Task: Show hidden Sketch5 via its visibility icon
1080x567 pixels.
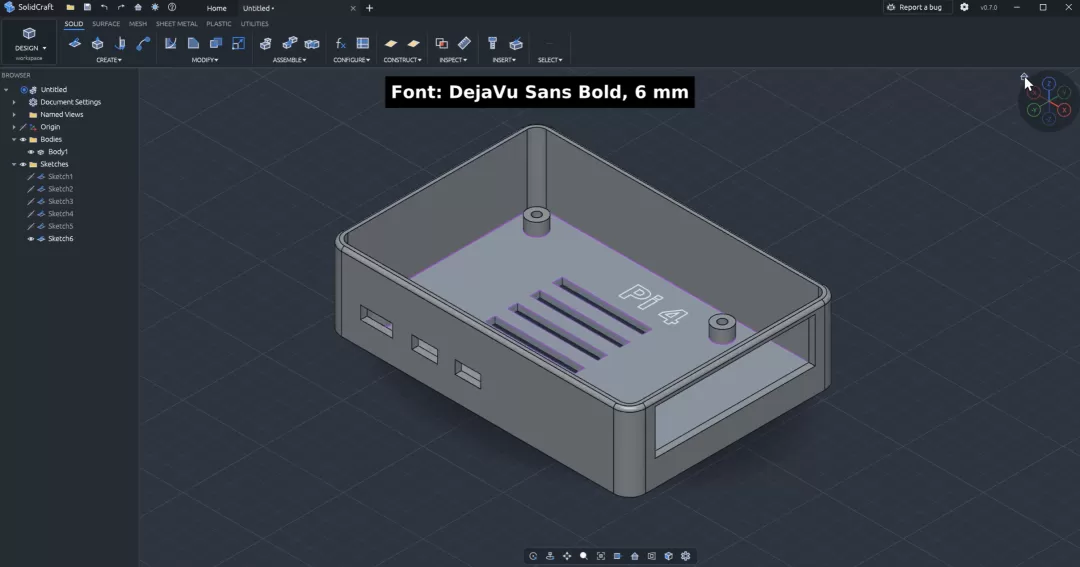Action: 30,226
